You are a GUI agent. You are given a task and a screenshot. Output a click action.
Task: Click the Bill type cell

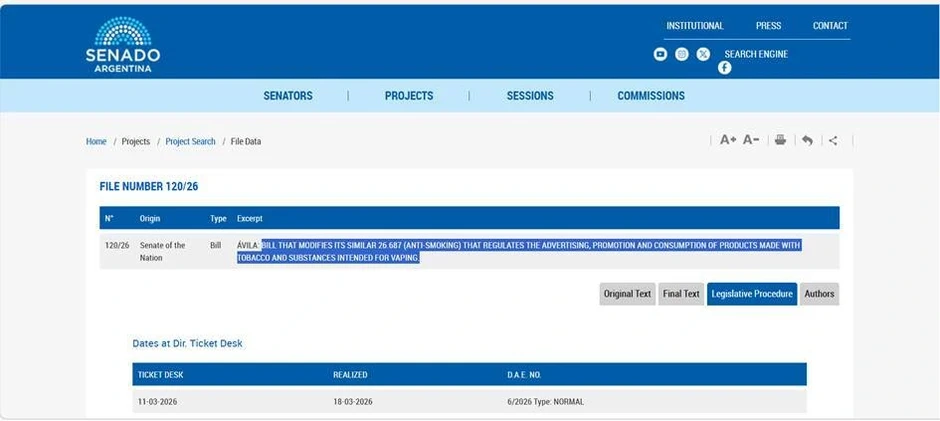[215, 245]
